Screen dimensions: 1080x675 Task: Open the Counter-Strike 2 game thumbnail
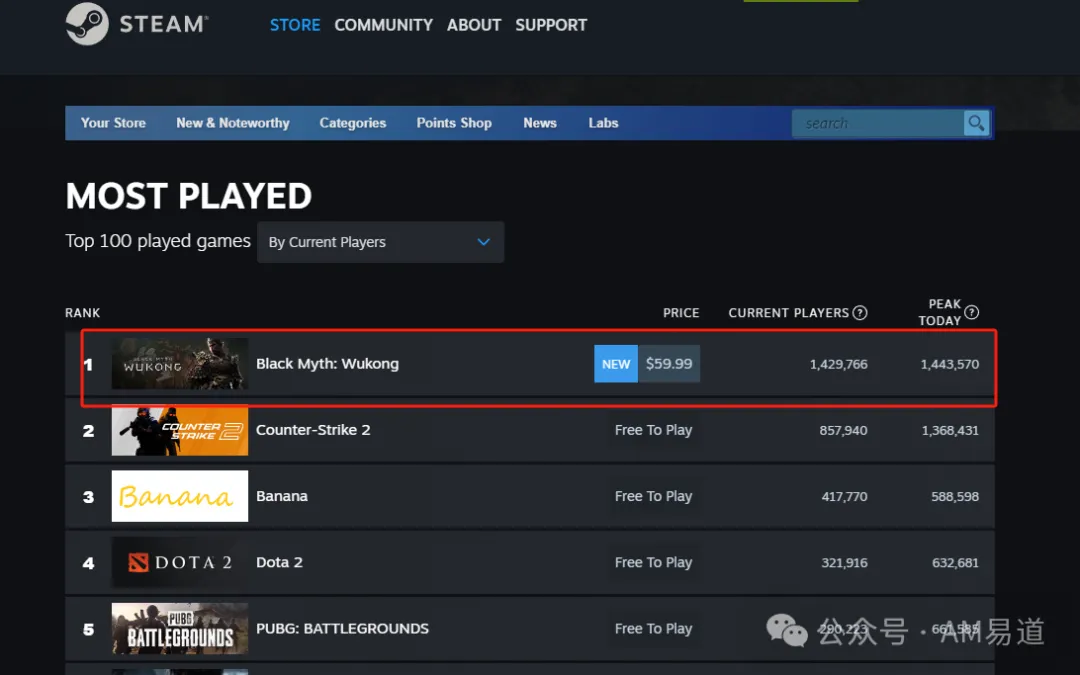pos(180,430)
